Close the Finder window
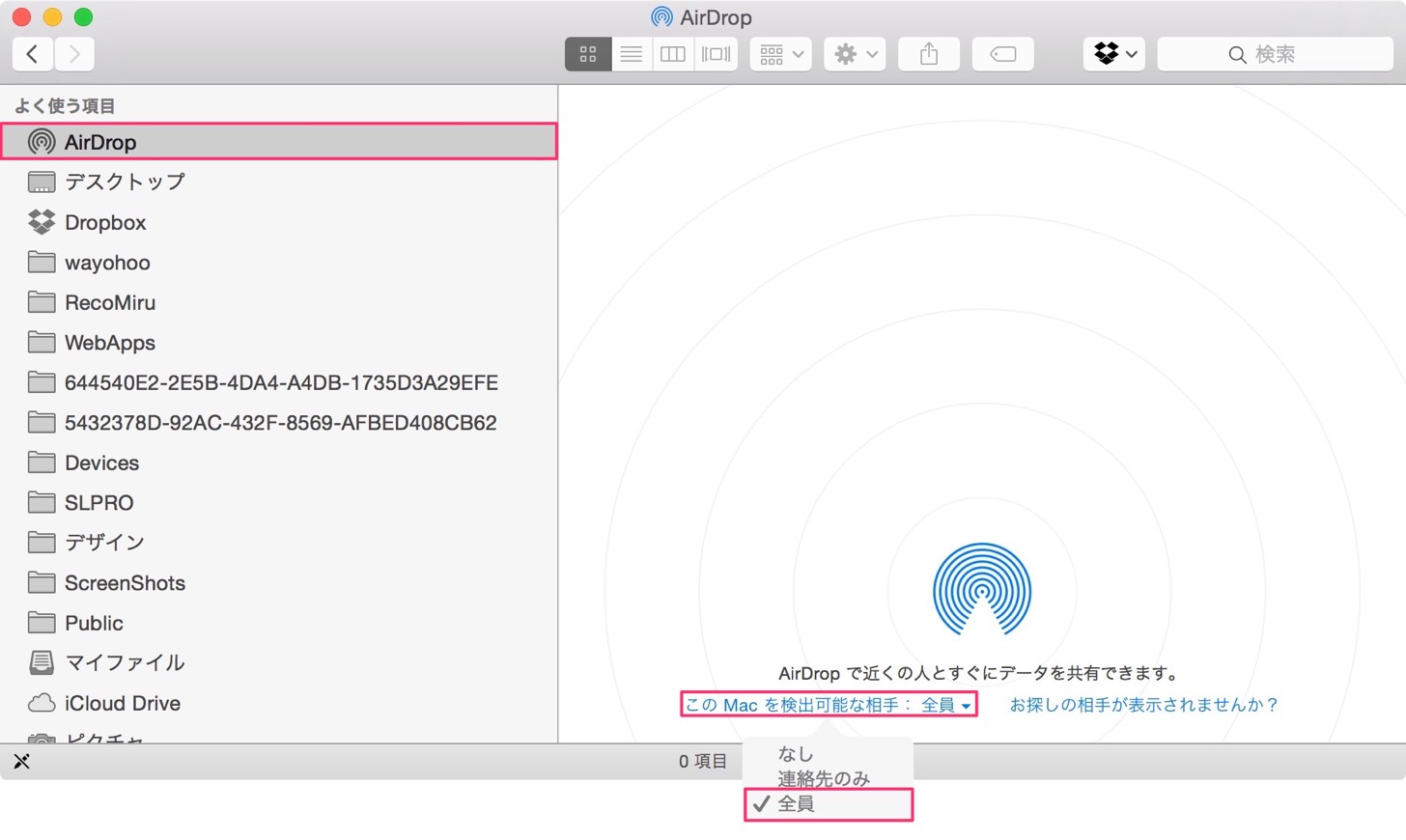Image resolution: width=1406 pixels, height=840 pixels. click(21, 16)
